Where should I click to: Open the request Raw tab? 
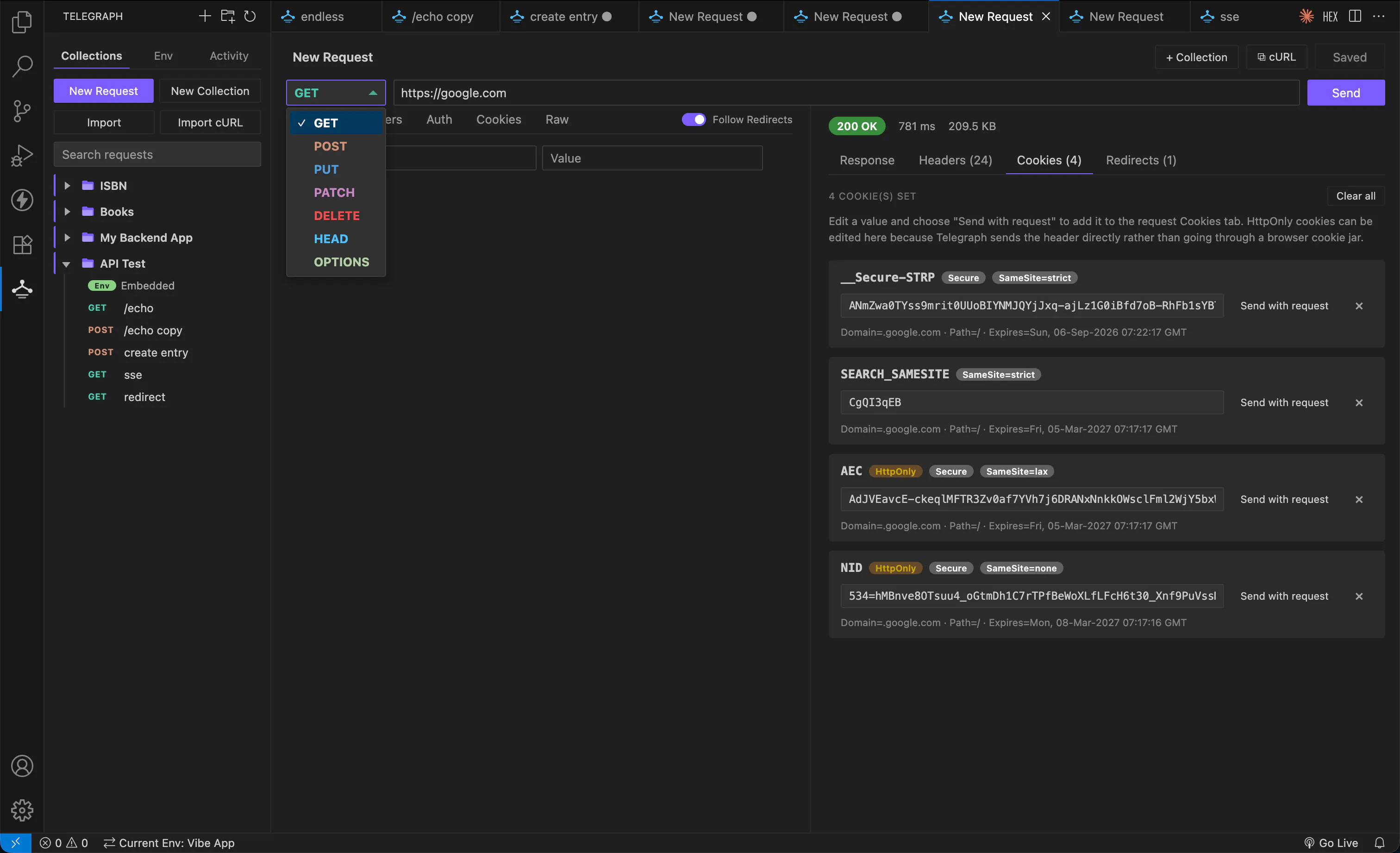pyautogui.click(x=557, y=119)
